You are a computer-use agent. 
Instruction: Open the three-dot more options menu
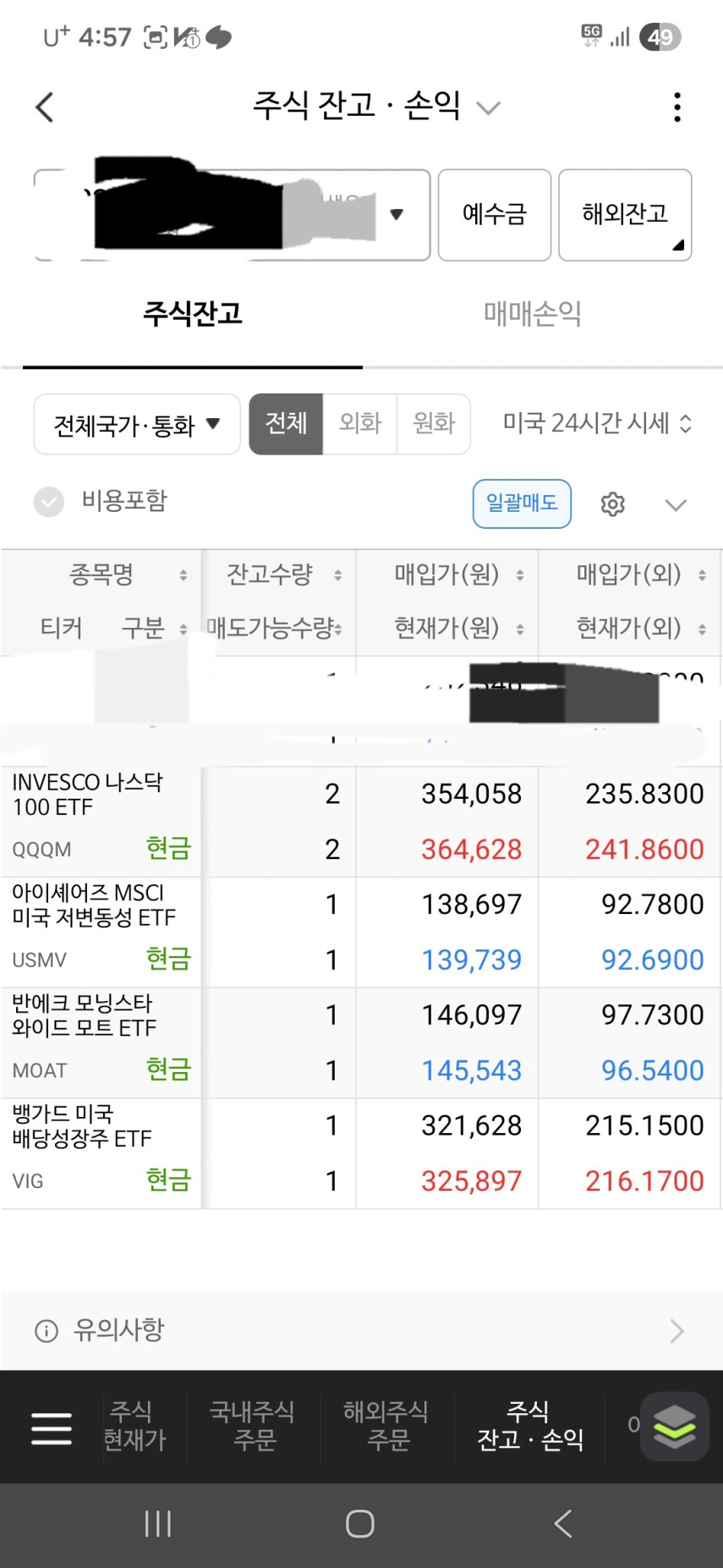pos(676,107)
